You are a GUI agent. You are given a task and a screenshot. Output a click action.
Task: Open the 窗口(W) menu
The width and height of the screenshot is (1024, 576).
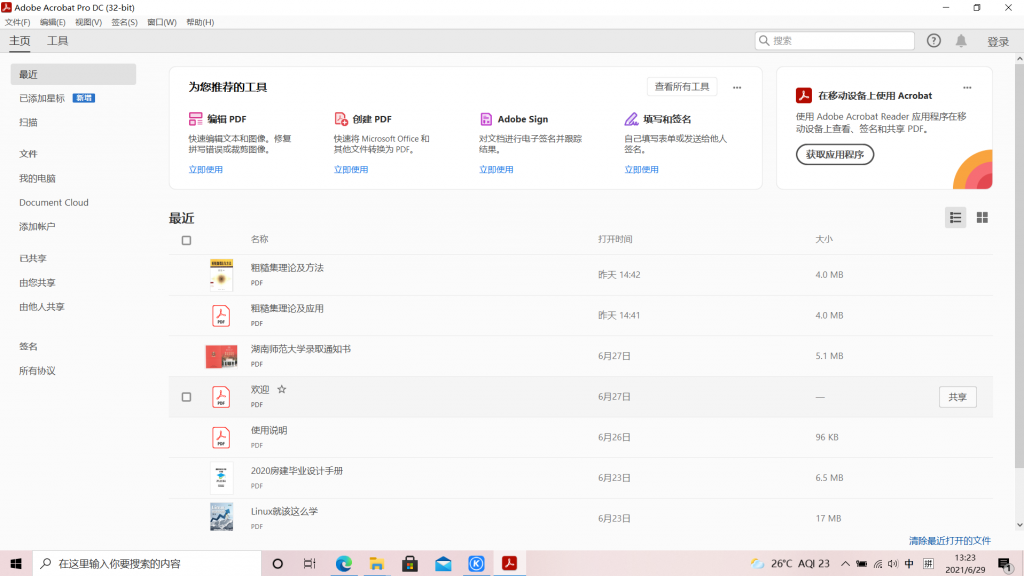pyautogui.click(x=161, y=22)
